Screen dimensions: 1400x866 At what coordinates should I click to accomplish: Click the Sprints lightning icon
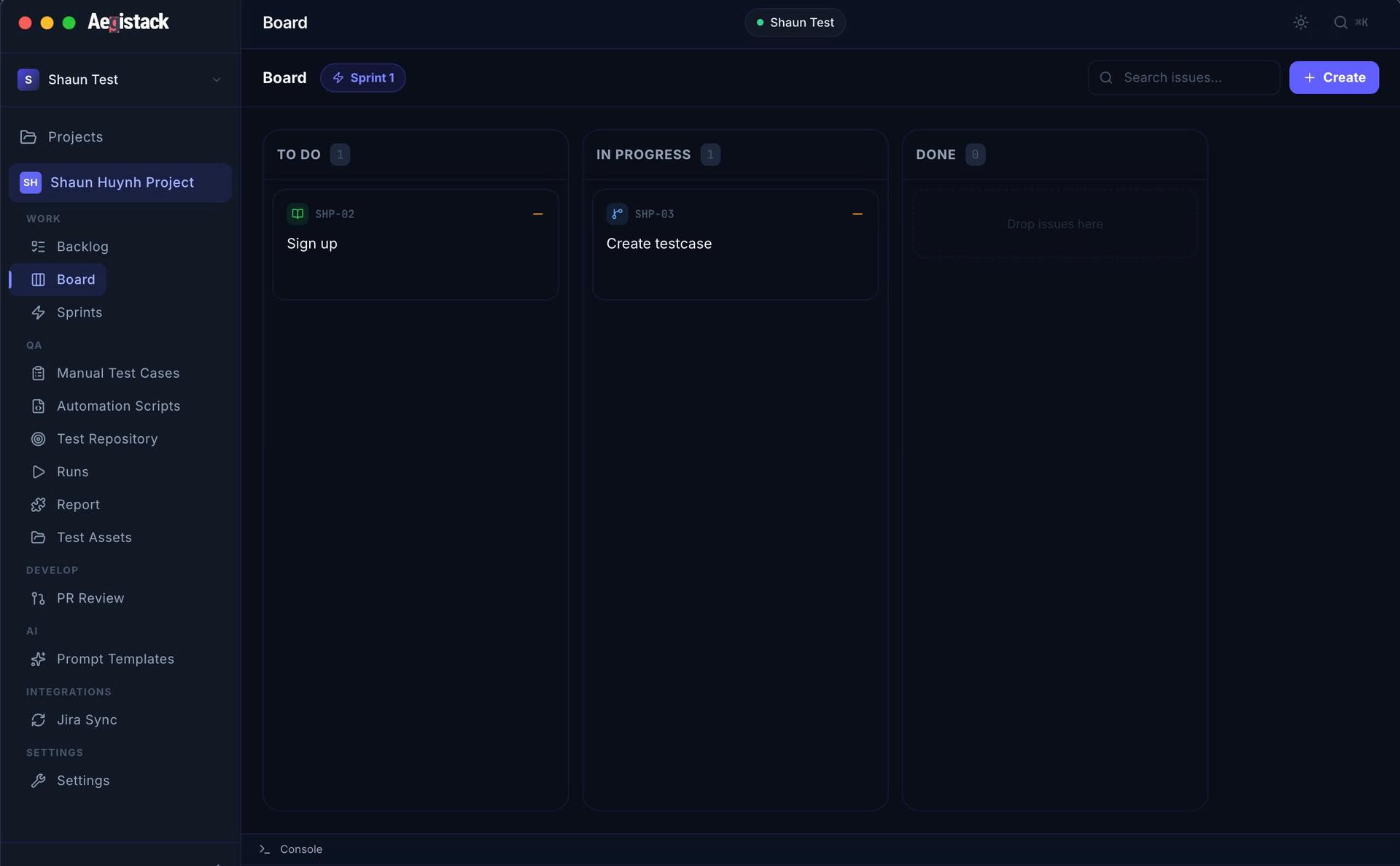38,312
